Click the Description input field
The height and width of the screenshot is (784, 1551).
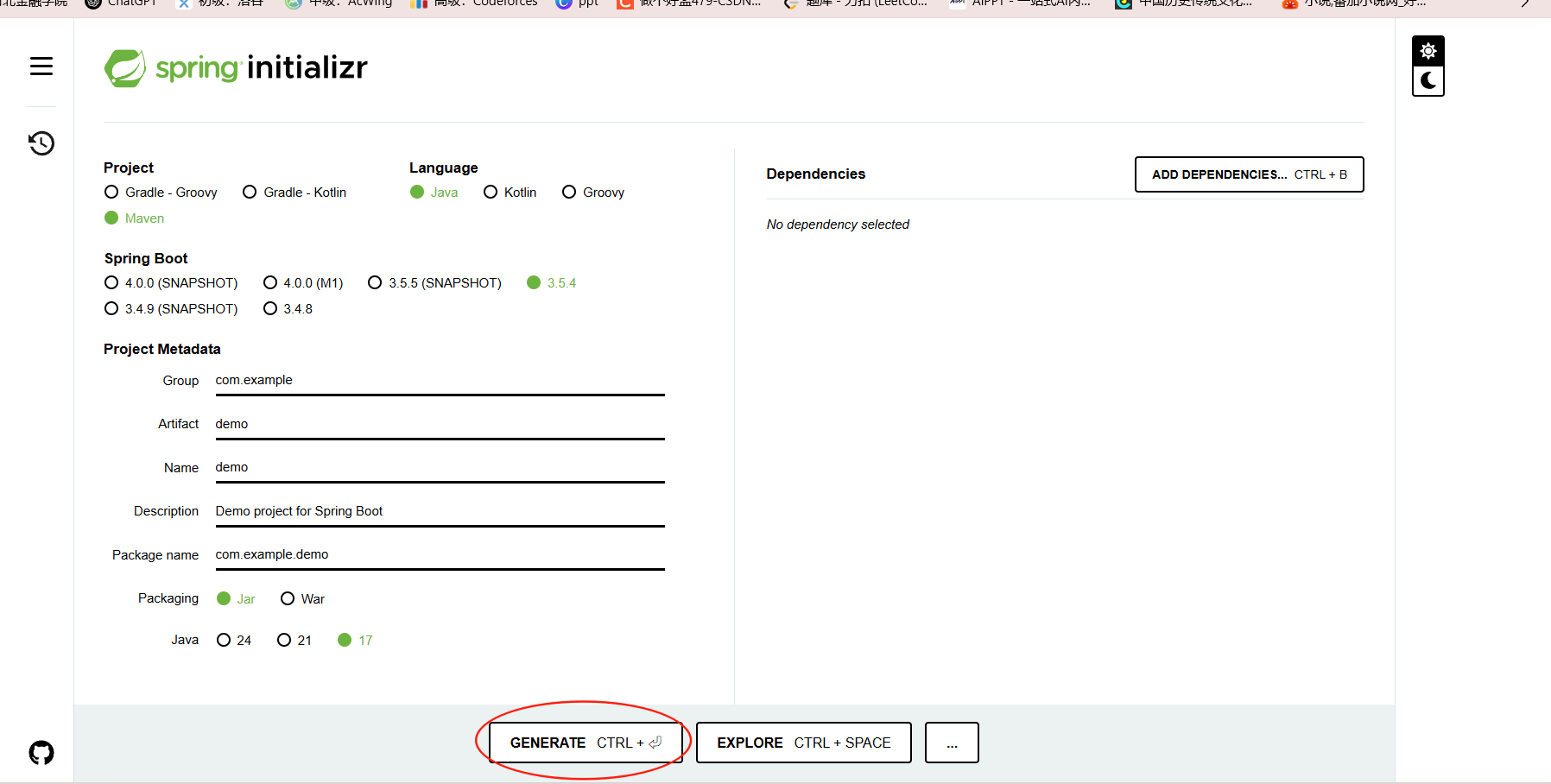[440, 512]
